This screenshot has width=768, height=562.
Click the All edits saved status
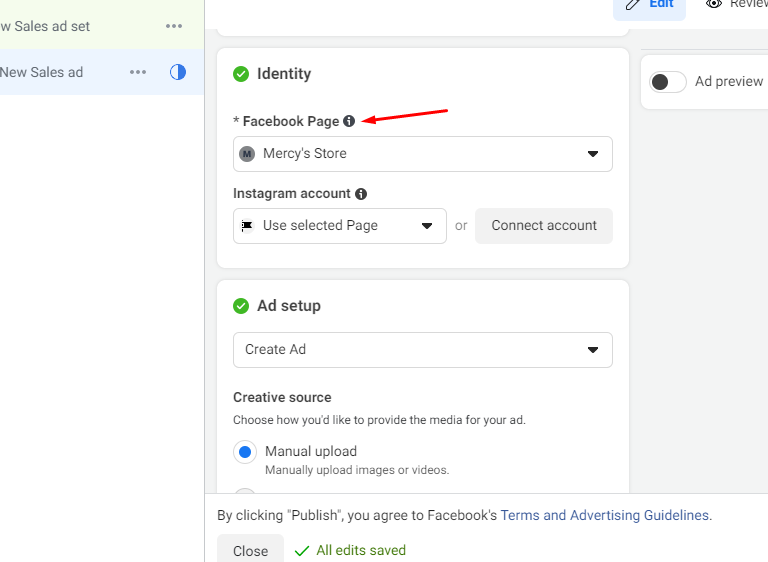[x=350, y=550]
